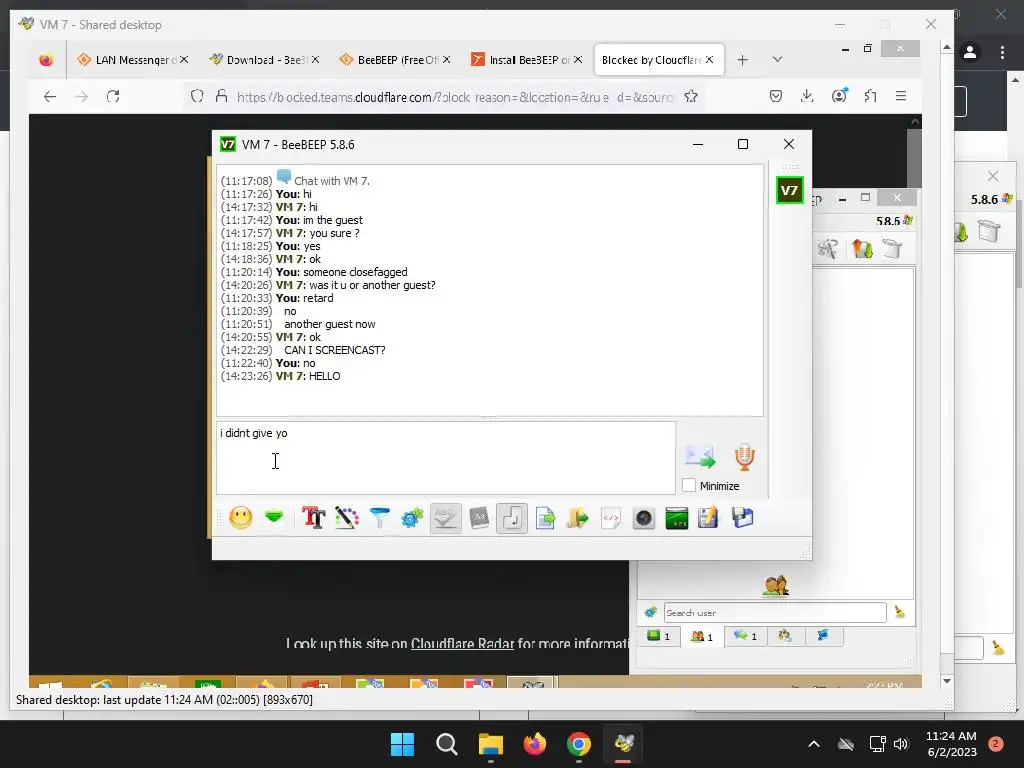
Task: Select the Blocked by Cloudflare tab
Action: pos(658,59)
